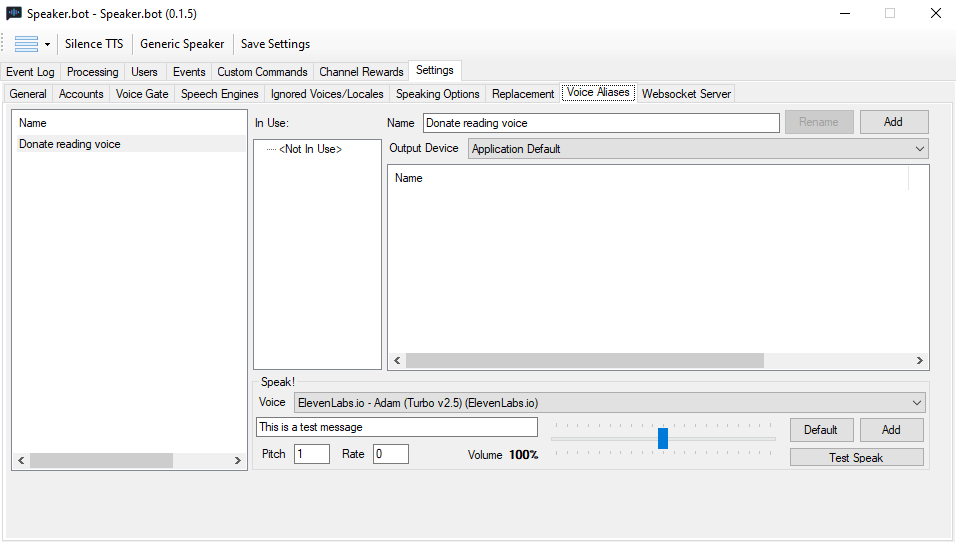Expand the Output Device dropdown
Viewport: 956px width, 544px height.
919,149
